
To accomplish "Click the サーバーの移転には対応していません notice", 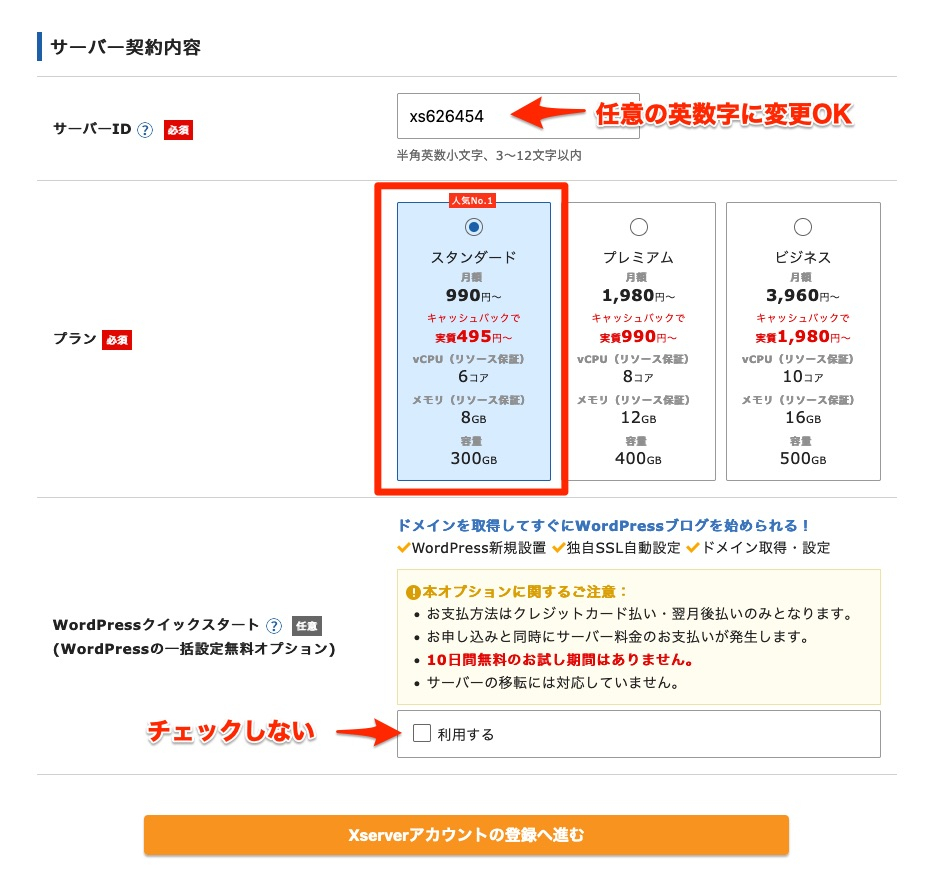I will point(553,682).
